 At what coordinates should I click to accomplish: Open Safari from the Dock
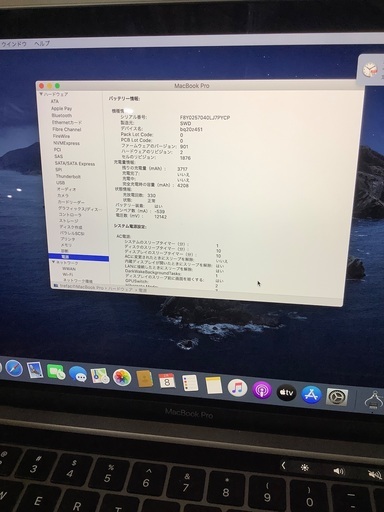(14, 368)
